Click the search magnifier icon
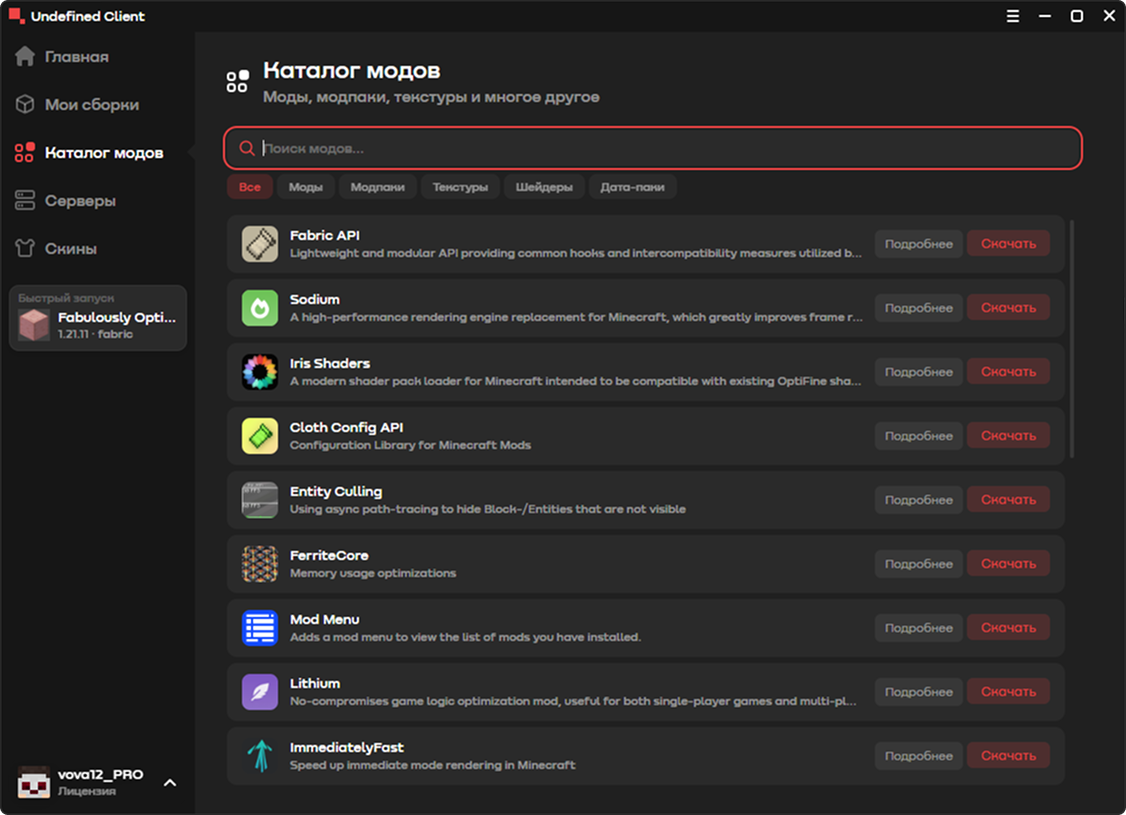The height and width of the screenshot is (815, 1126). [247, 148]
